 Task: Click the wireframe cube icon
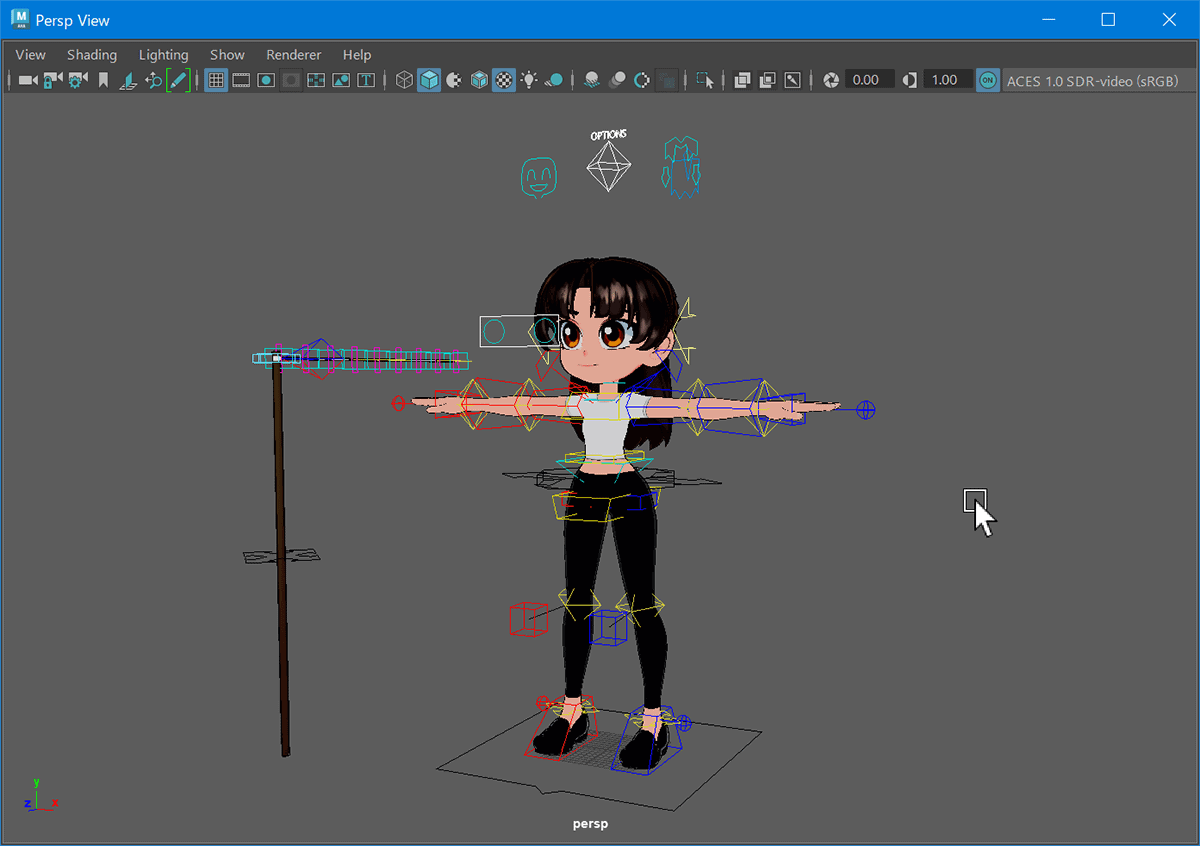tap(404, 80)
